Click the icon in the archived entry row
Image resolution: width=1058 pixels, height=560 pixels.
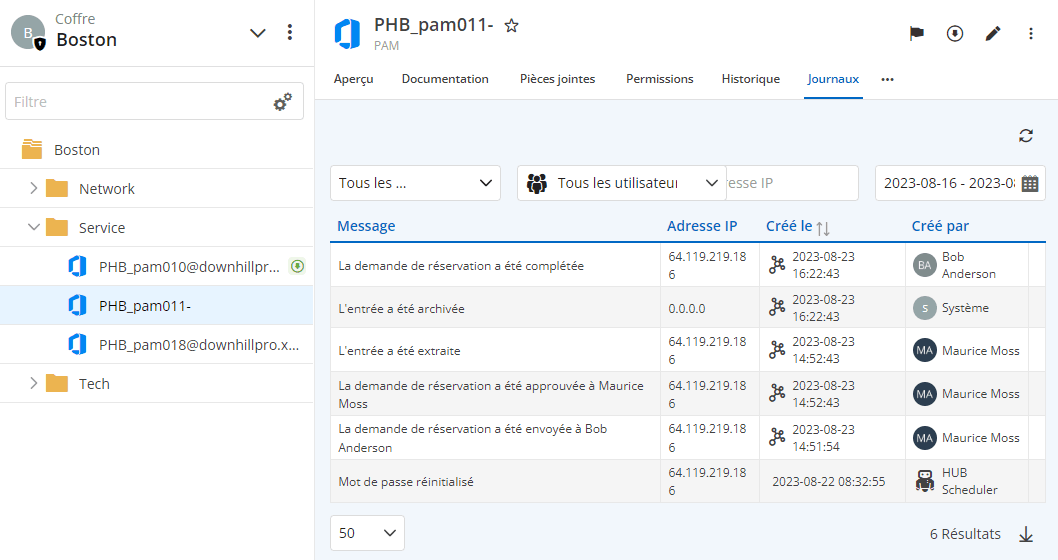click(777, 308)
